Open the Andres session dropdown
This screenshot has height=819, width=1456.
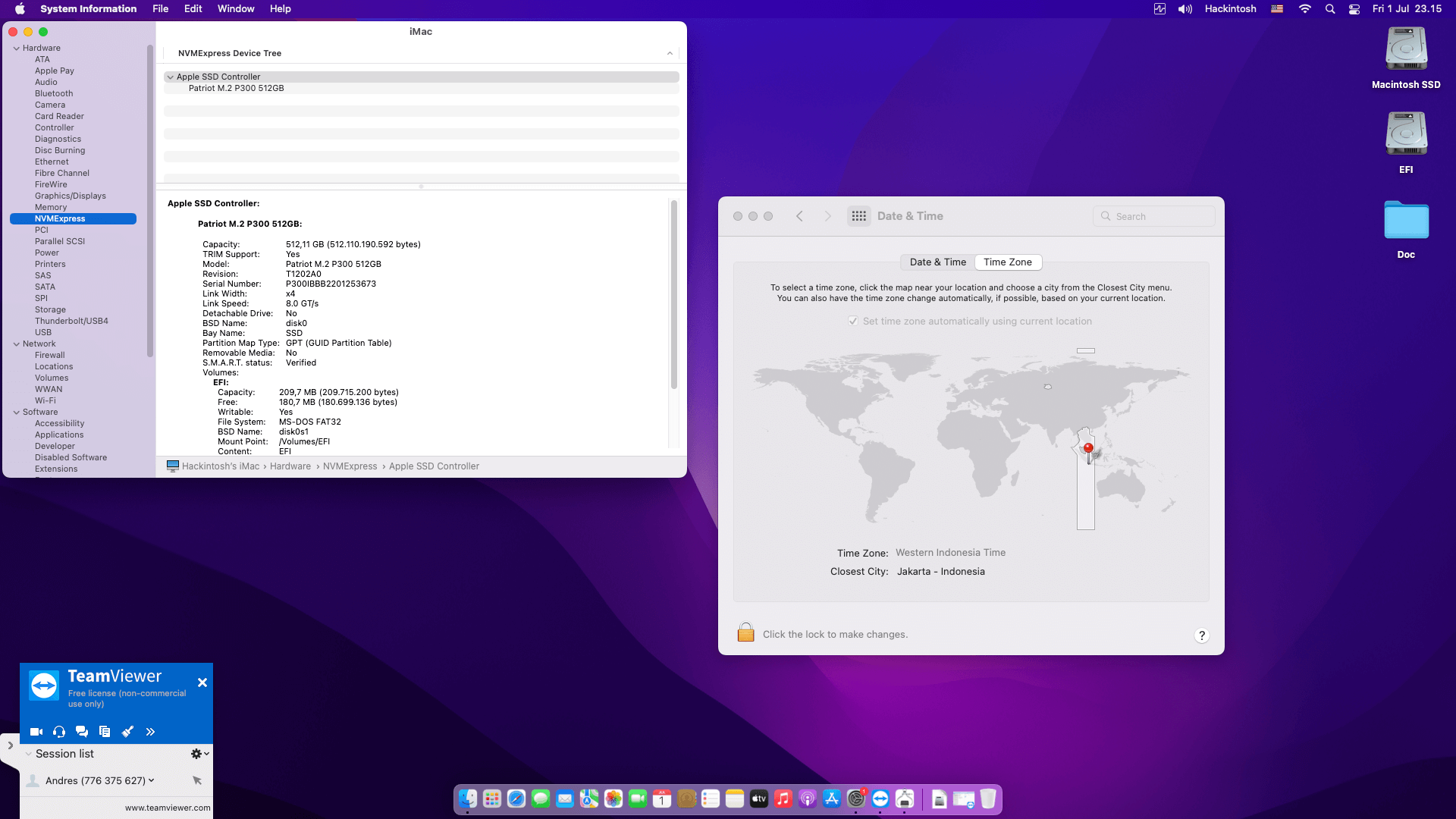[x=152, y=780]
